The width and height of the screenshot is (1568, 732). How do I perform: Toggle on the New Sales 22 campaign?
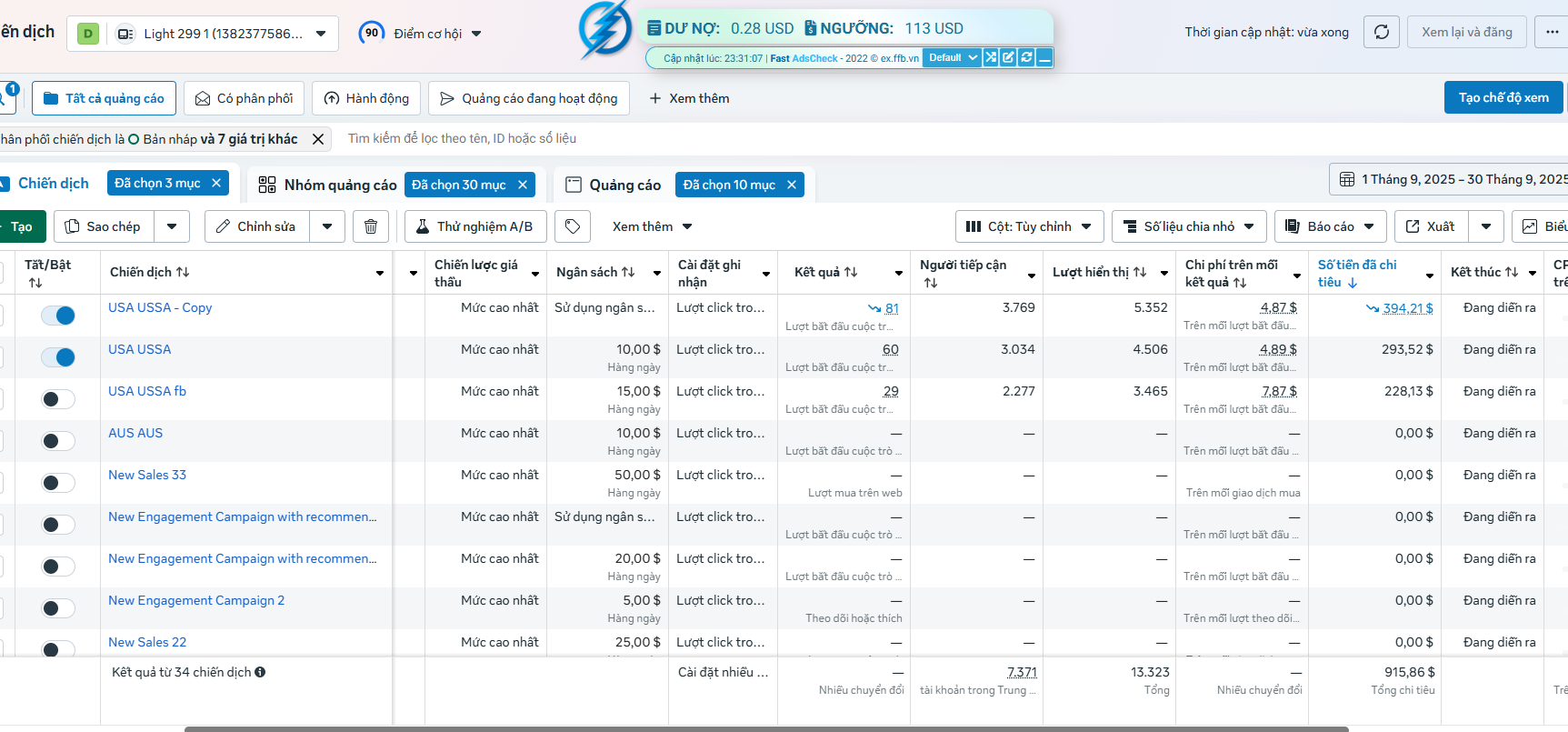[58, 648]
